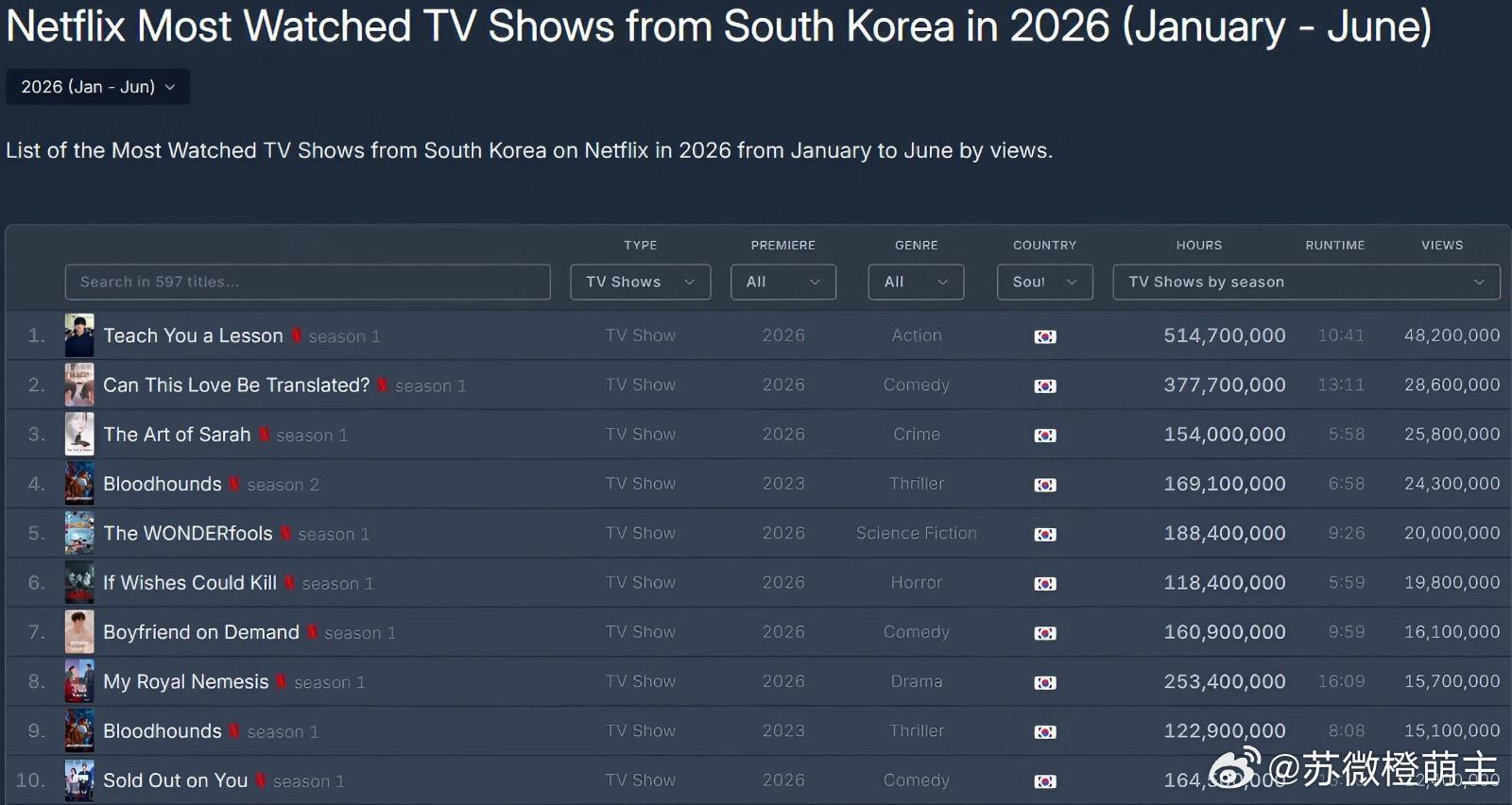The image size is (1512, 805).
Task: Click the 253,400,000 hours value
Action: point(1225,681)
